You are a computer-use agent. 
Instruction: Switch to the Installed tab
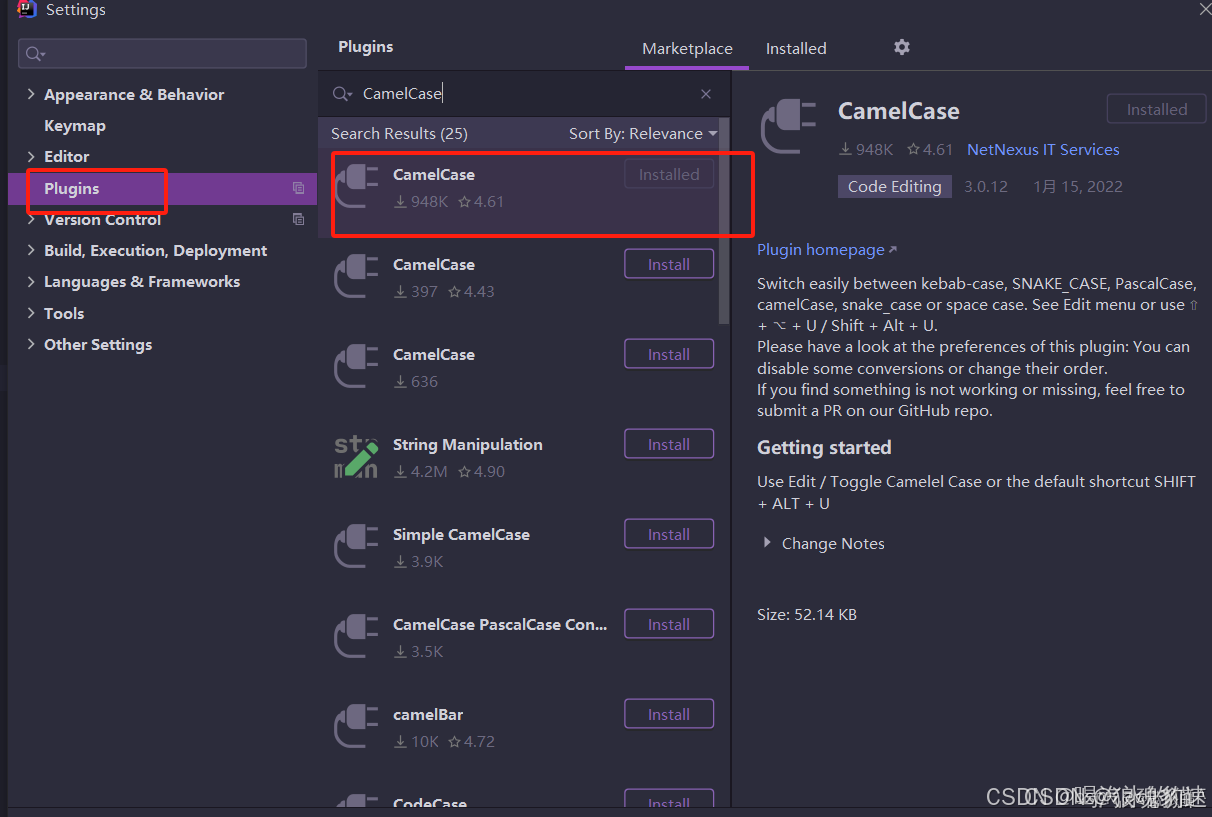[796, 48]
